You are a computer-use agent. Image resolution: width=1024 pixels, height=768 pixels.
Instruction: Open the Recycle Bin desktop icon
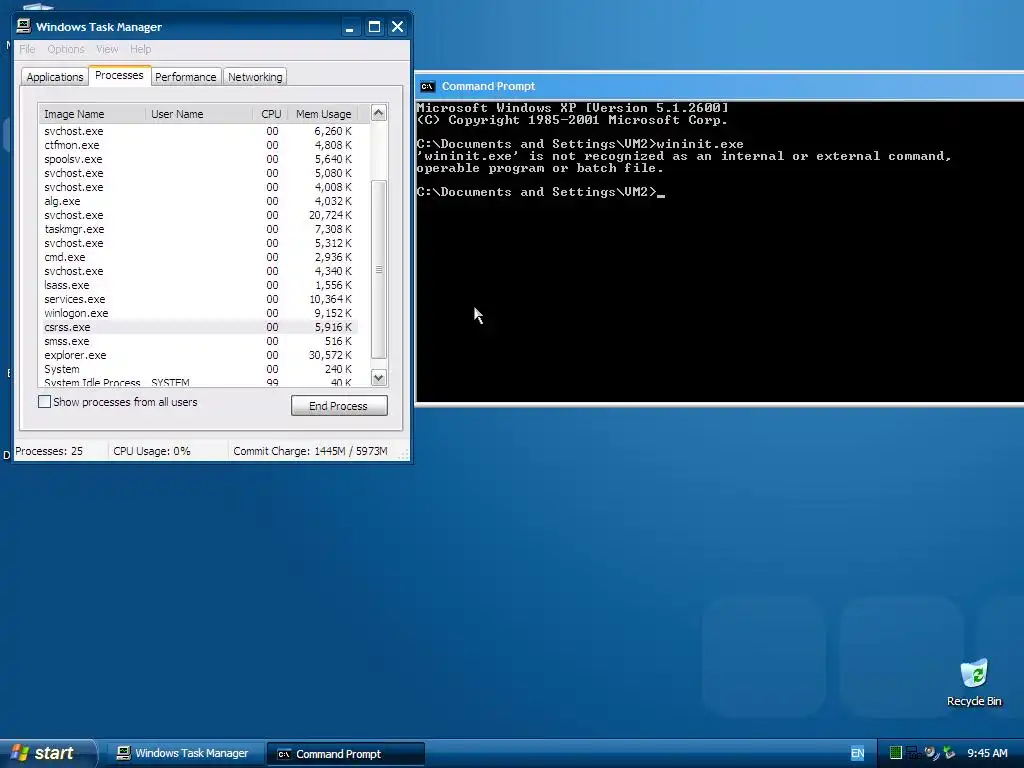coord(974,682)
